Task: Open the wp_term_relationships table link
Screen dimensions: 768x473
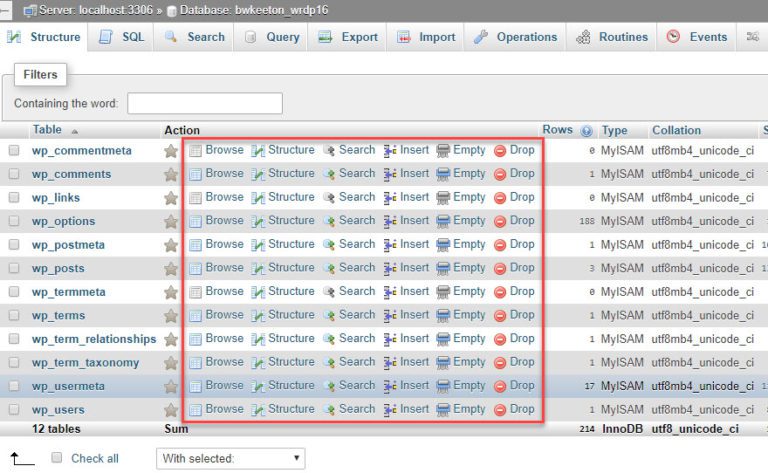Action: [x=94, y=339]
